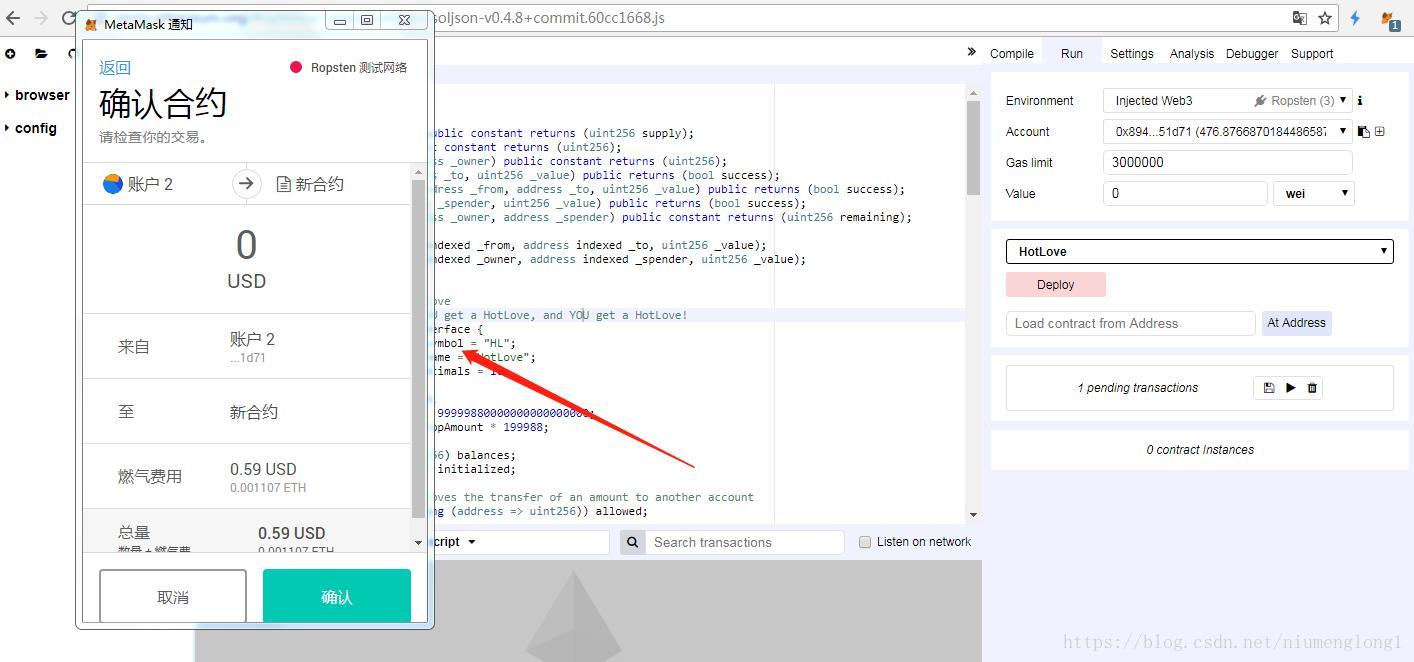This screenshot has width=1414, height=662.
Task: Switch to the Analysis tab
Action: pos(1192,54)
